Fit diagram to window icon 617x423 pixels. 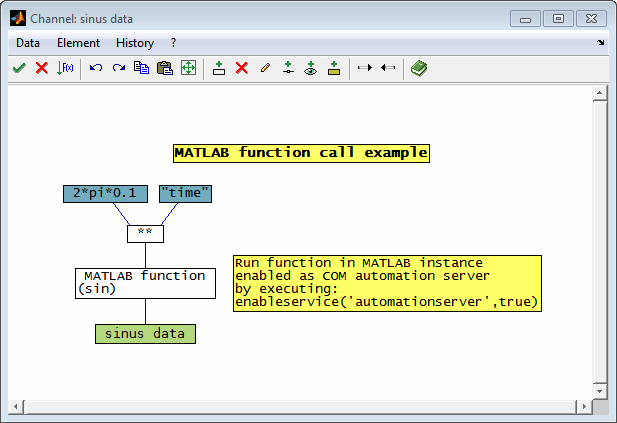188,68
